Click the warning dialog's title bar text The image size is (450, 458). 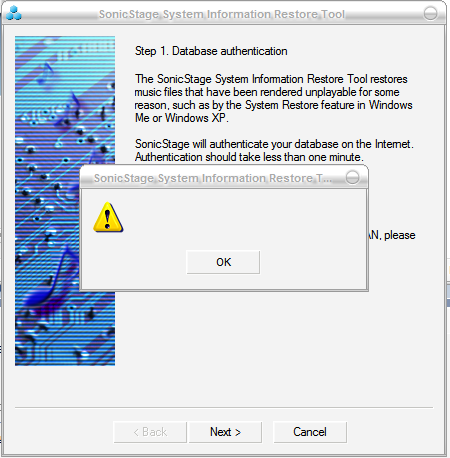(213, 178)
